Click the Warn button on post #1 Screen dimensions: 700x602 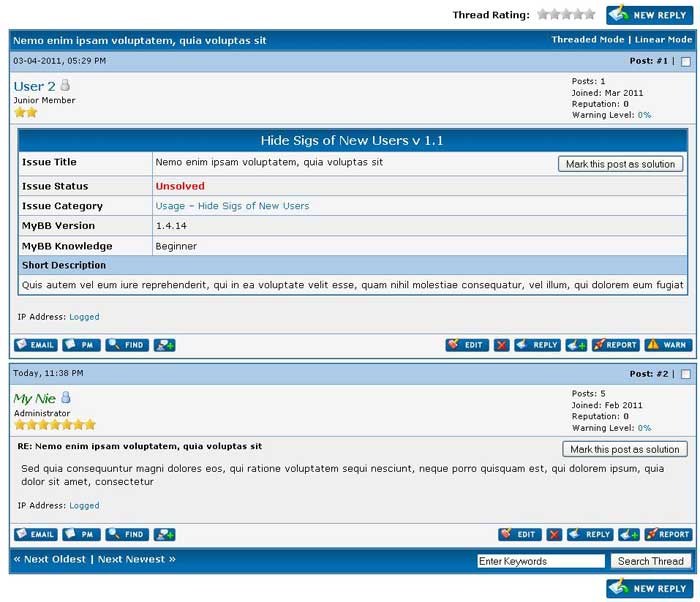click(668, 345)
